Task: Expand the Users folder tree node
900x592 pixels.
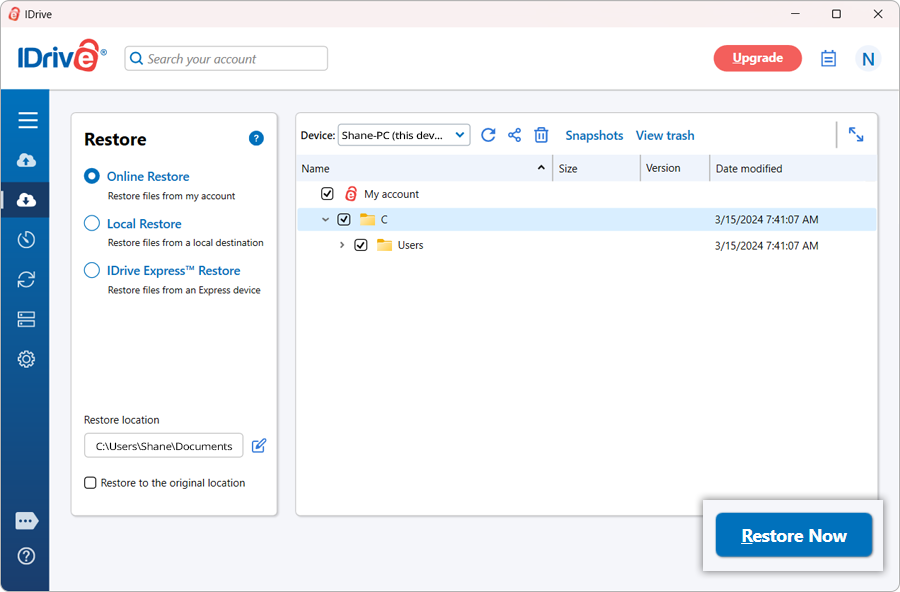Action: coord(342,245)
